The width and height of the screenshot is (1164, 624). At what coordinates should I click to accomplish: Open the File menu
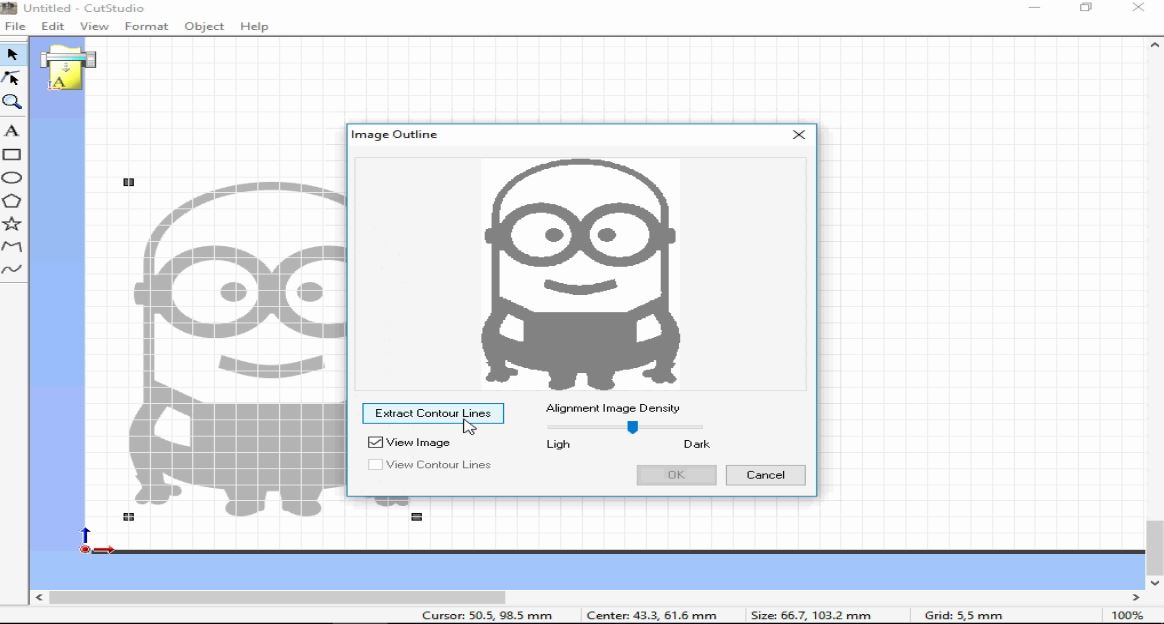[x=15, y=26]
